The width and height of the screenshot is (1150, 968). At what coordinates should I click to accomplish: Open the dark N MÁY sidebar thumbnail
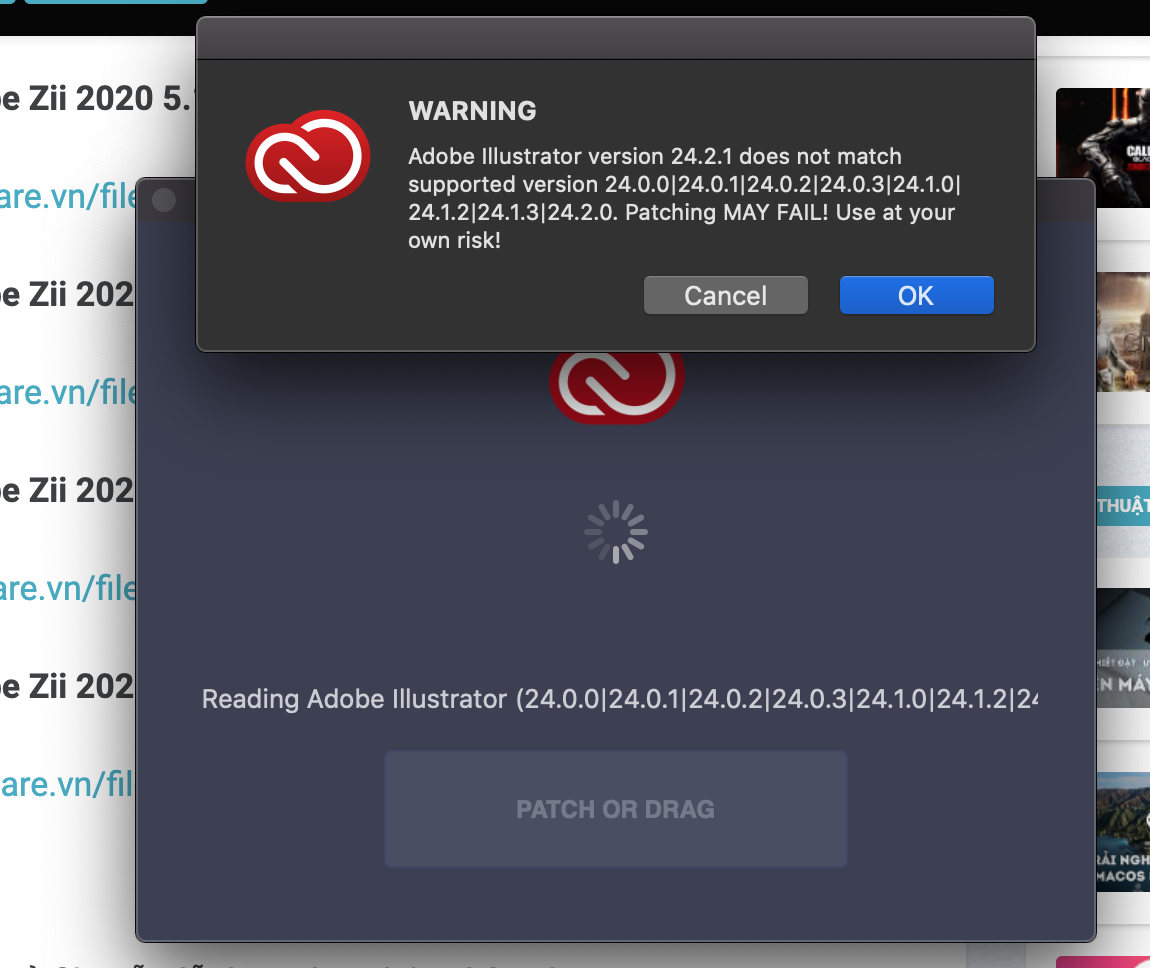(1123, 648)
